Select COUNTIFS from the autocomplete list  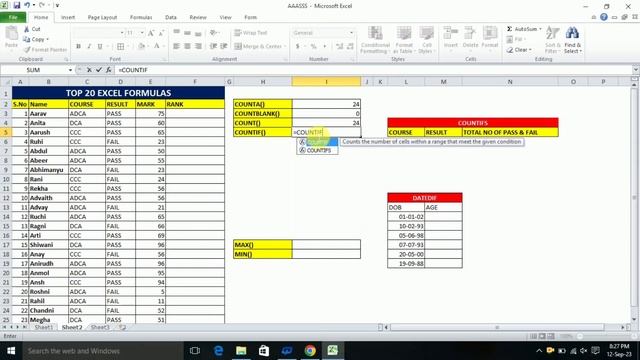[x=318, y=150]
